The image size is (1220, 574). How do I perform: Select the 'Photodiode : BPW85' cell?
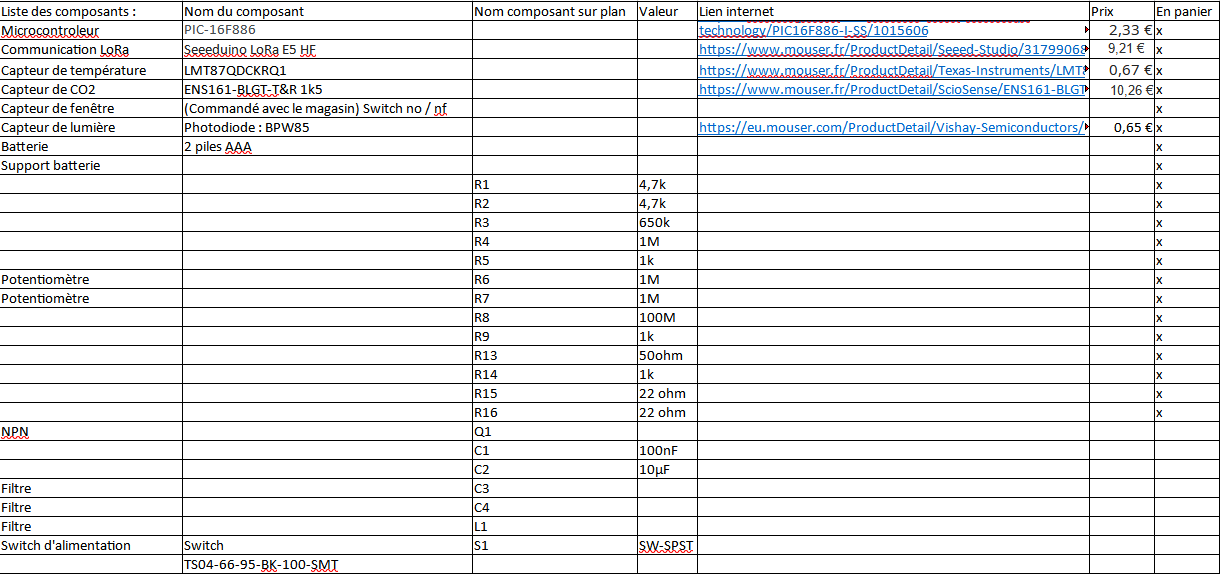327,127
